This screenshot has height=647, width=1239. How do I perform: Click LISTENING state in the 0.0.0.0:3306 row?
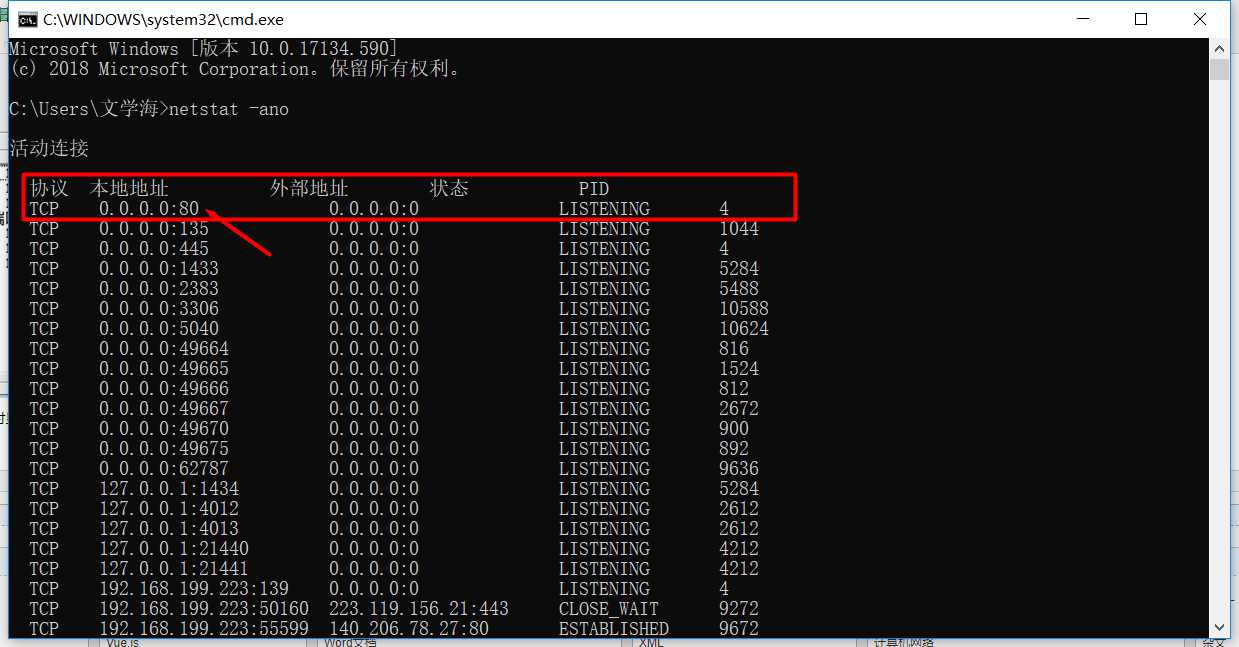(604, 309)
